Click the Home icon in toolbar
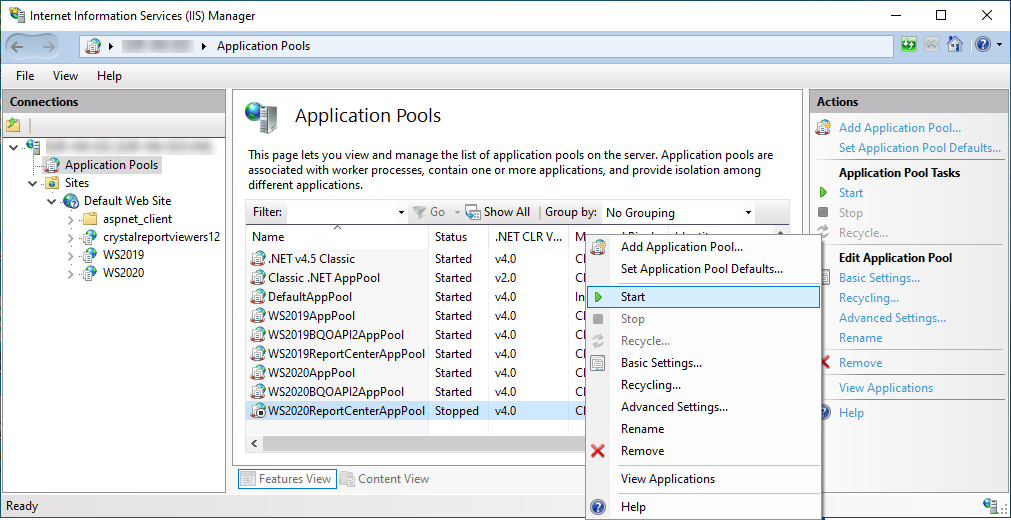Image resolution: width=1011 pixels, height=520 pixels. 955,45
